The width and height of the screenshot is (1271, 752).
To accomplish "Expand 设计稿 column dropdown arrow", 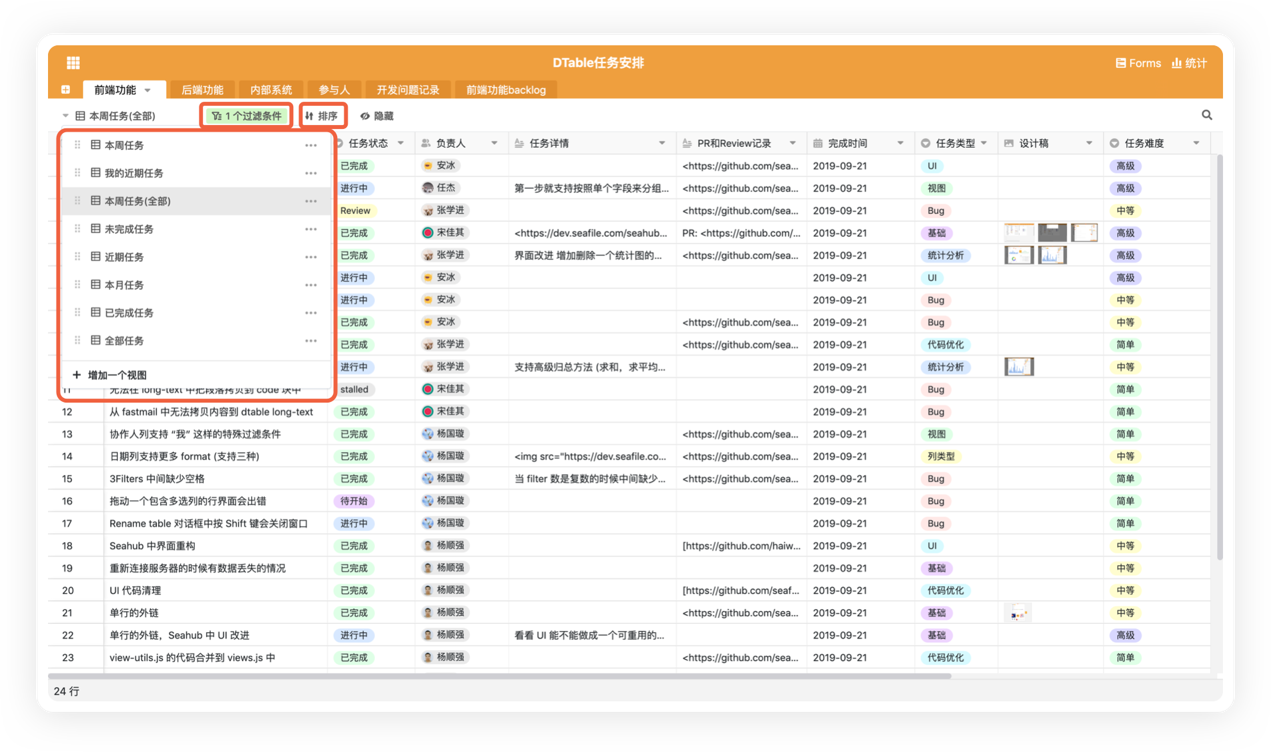I will 1090,144.
